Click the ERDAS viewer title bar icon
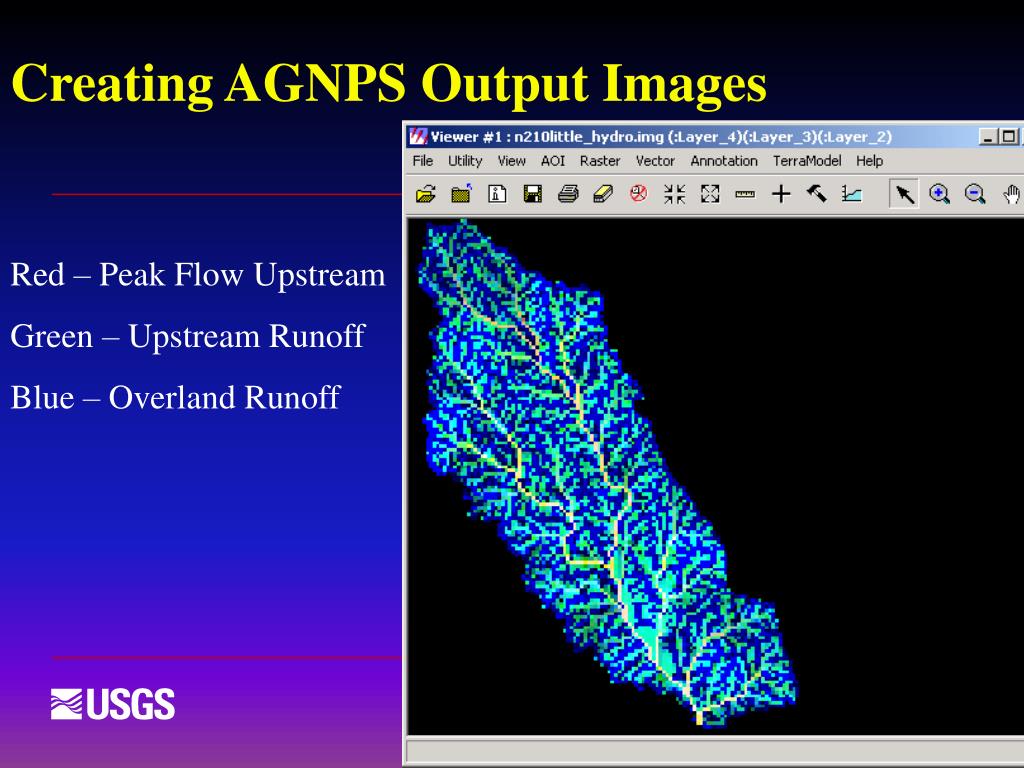This screenshot has height=768, width=1024. click(x=418, y=136)
